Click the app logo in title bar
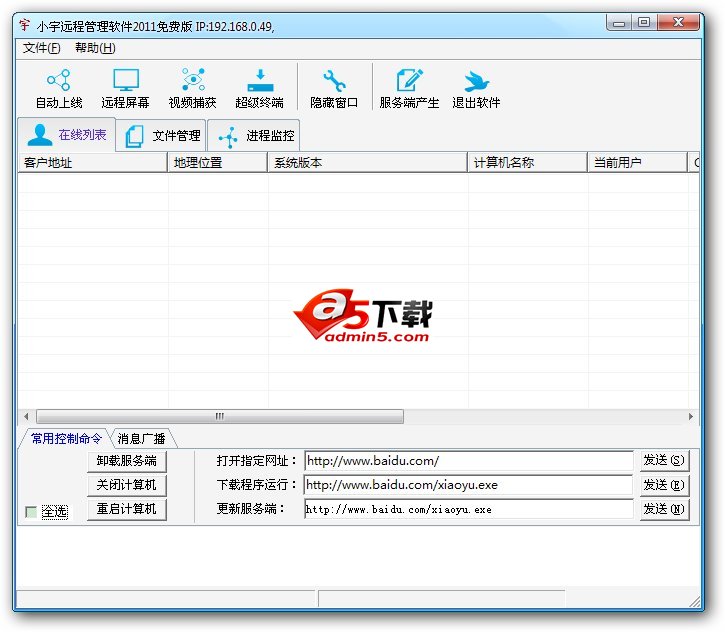Image resolution: width=725 pixels, height=632 pixels. coord(25,25)
